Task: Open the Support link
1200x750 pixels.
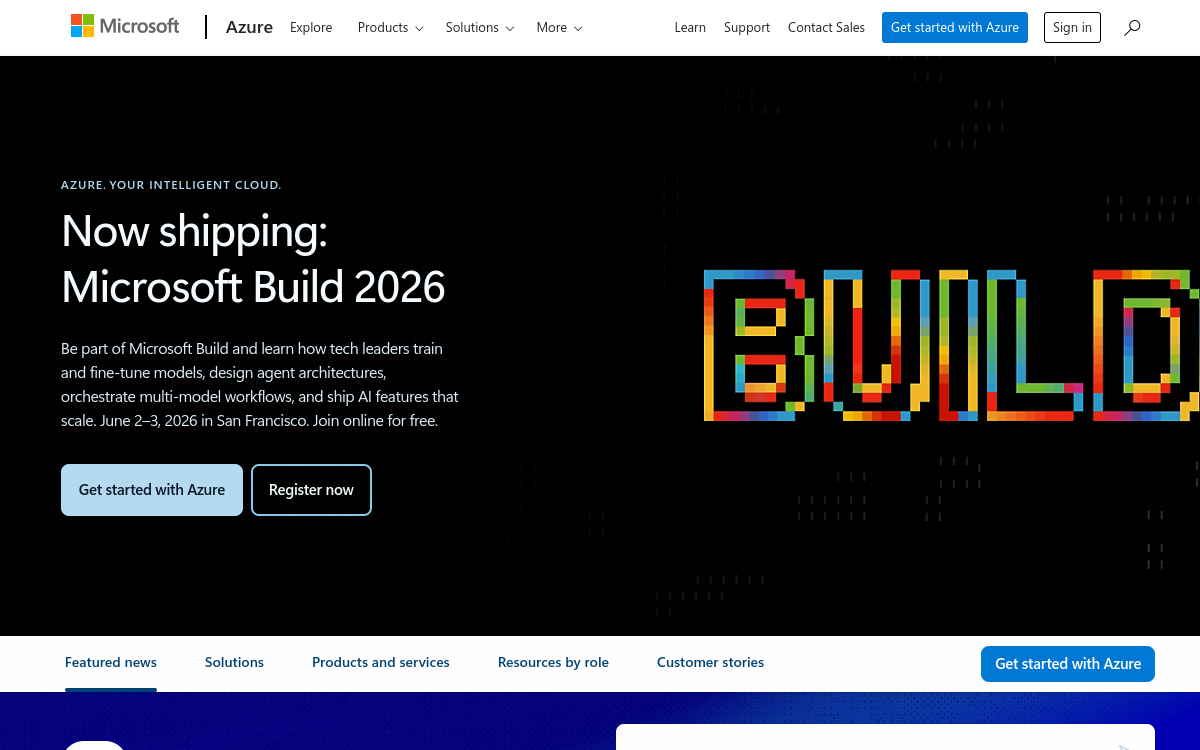Action: pos(747,28)
